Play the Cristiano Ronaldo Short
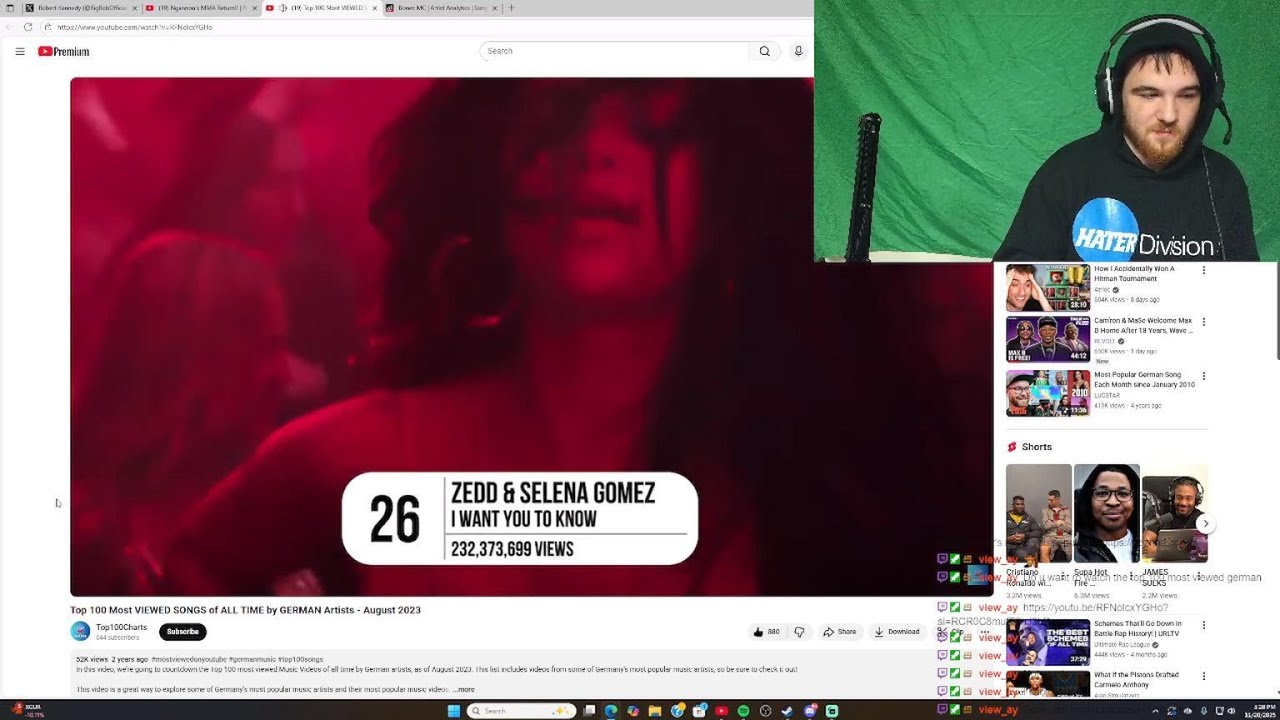This screenshot has width=1280, height=720. pos(1038,513)
